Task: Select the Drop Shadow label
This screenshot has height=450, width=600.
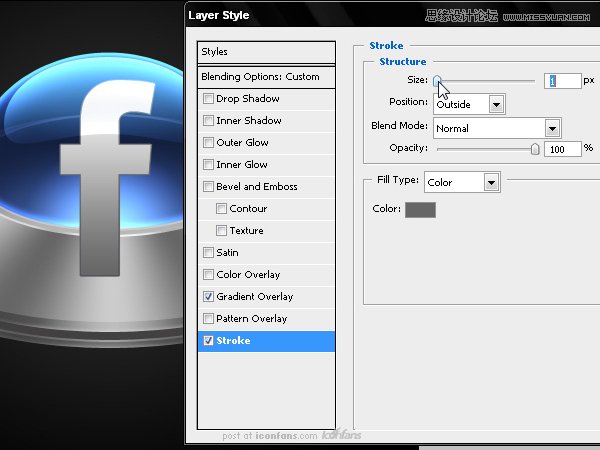Action: [248, 99]
